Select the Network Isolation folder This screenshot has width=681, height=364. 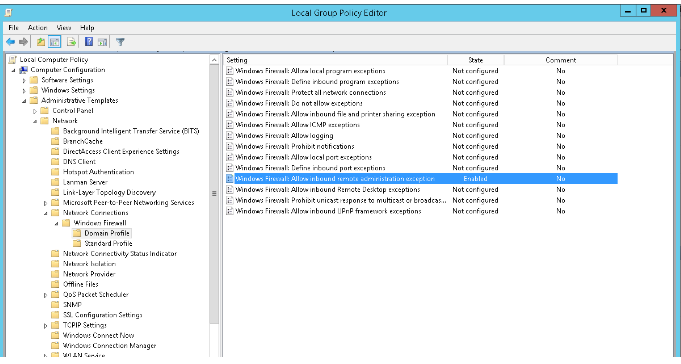coord(89,264)
